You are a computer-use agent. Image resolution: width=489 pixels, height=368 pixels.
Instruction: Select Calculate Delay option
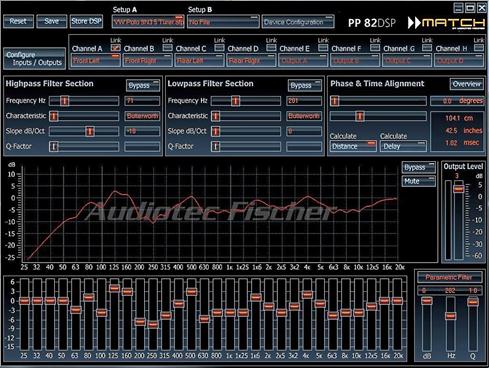(403, 146)
